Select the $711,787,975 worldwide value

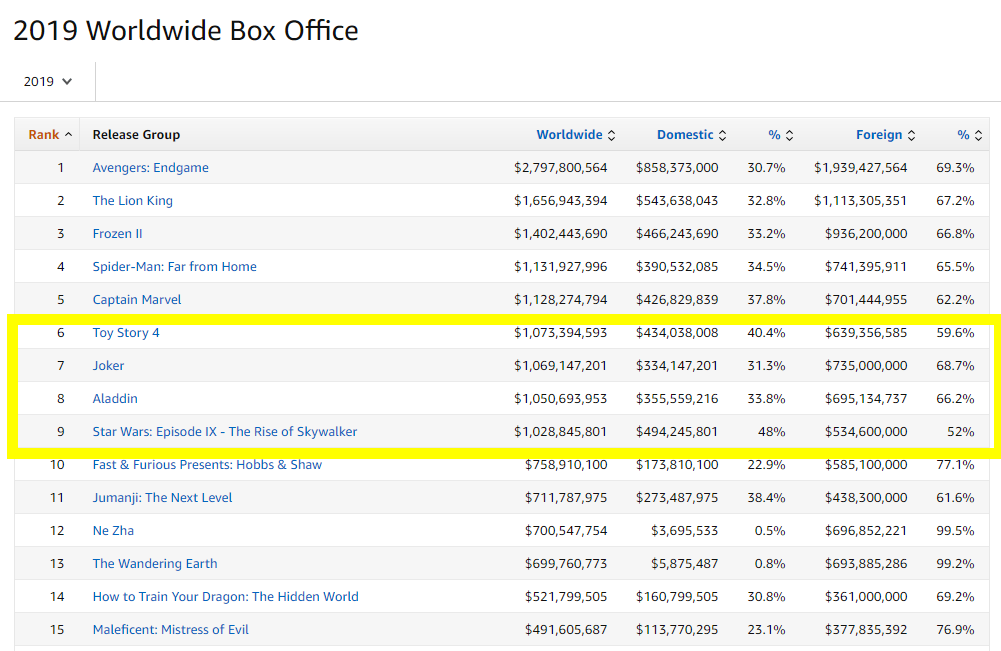click(x=566, y=498)
